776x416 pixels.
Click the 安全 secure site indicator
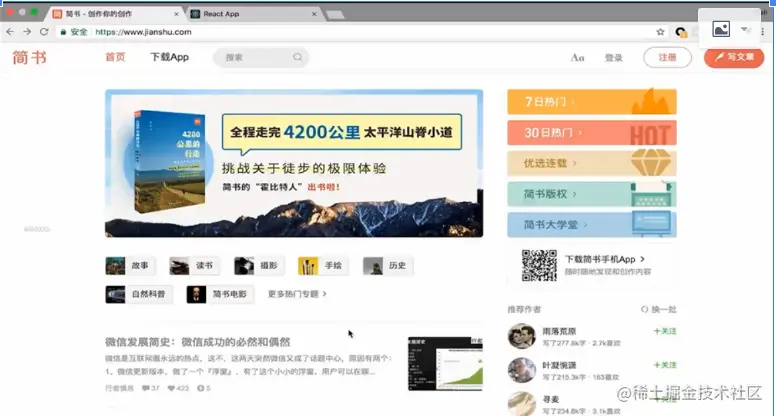click(x=74, y=32)
